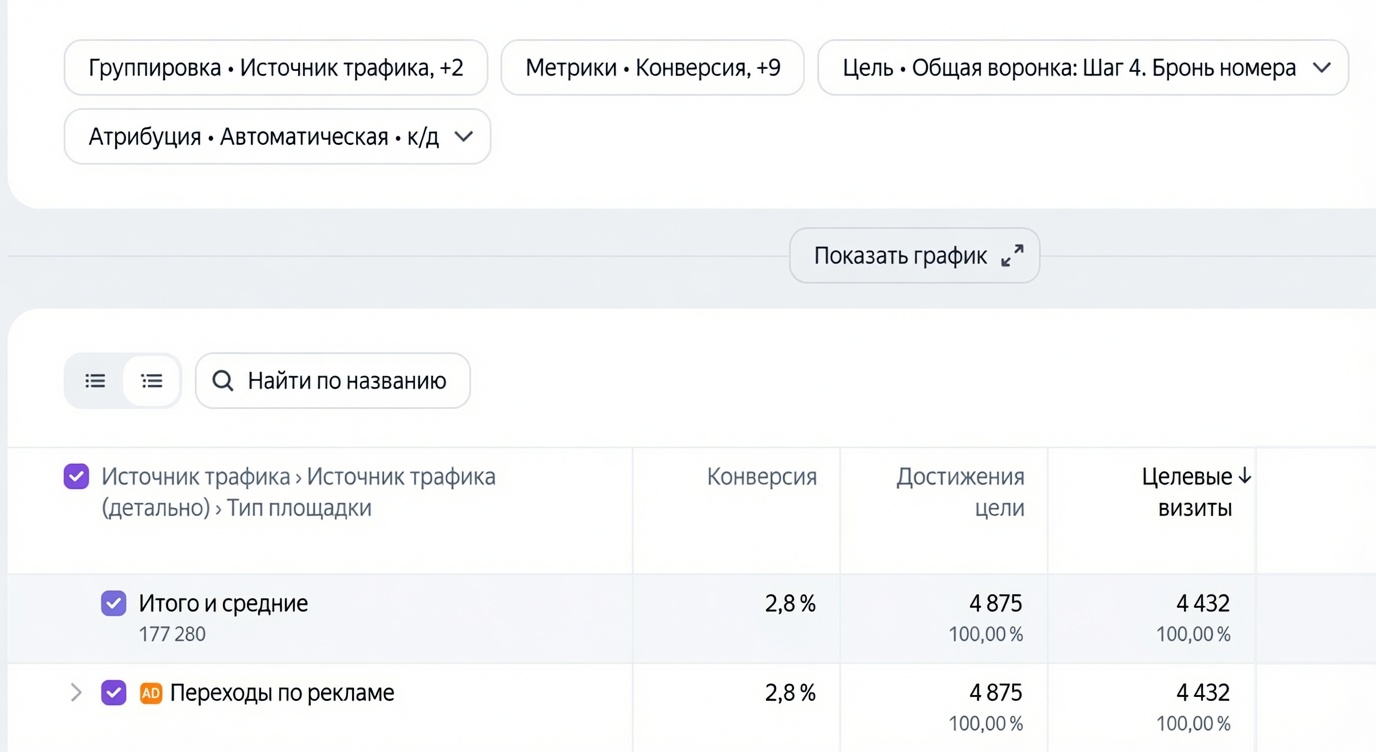Sort by the Конверсия column header
This screenshot has width=1376, height=752.
(762, 477)
